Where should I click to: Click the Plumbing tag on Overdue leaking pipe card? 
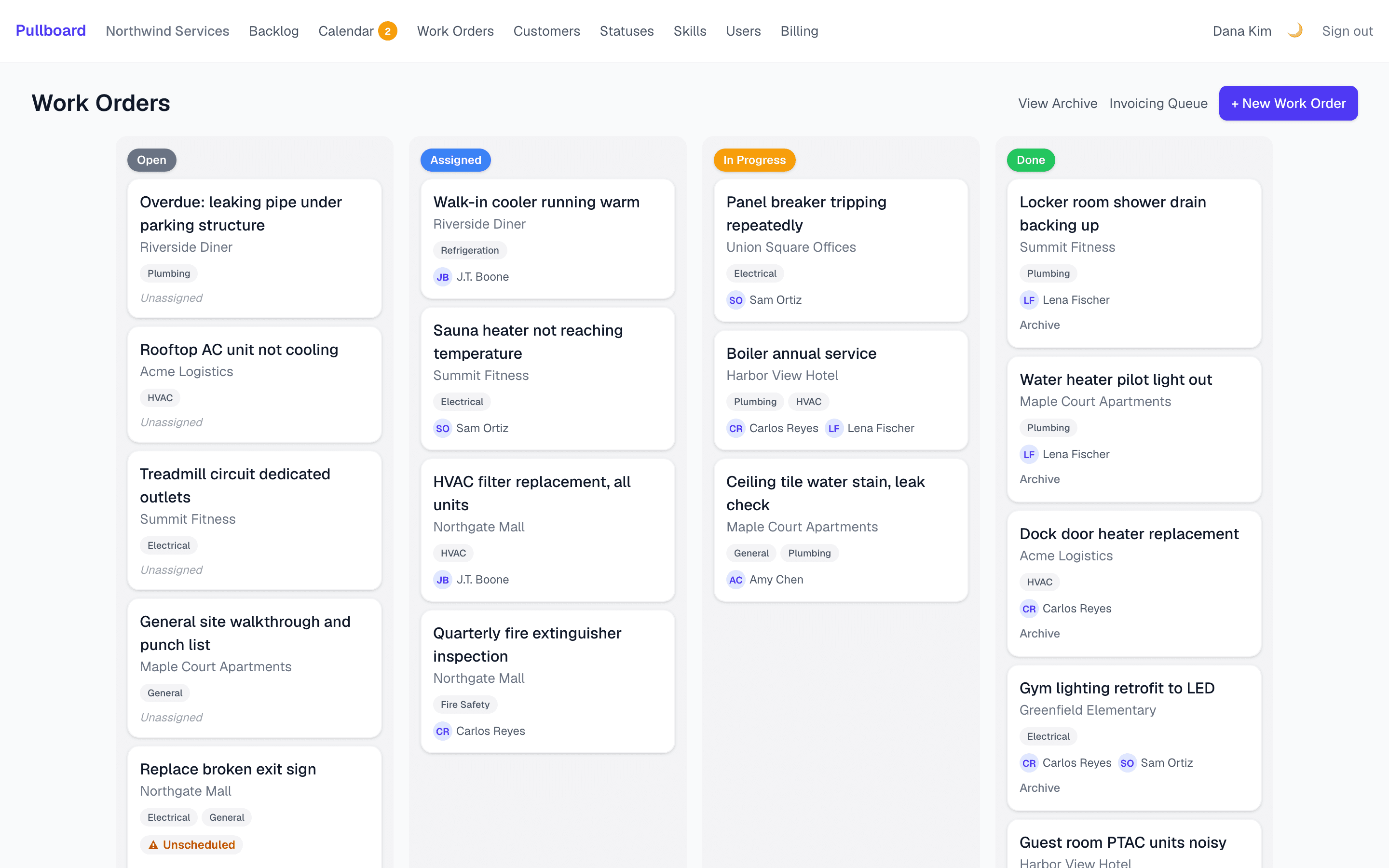pos(169,273)
